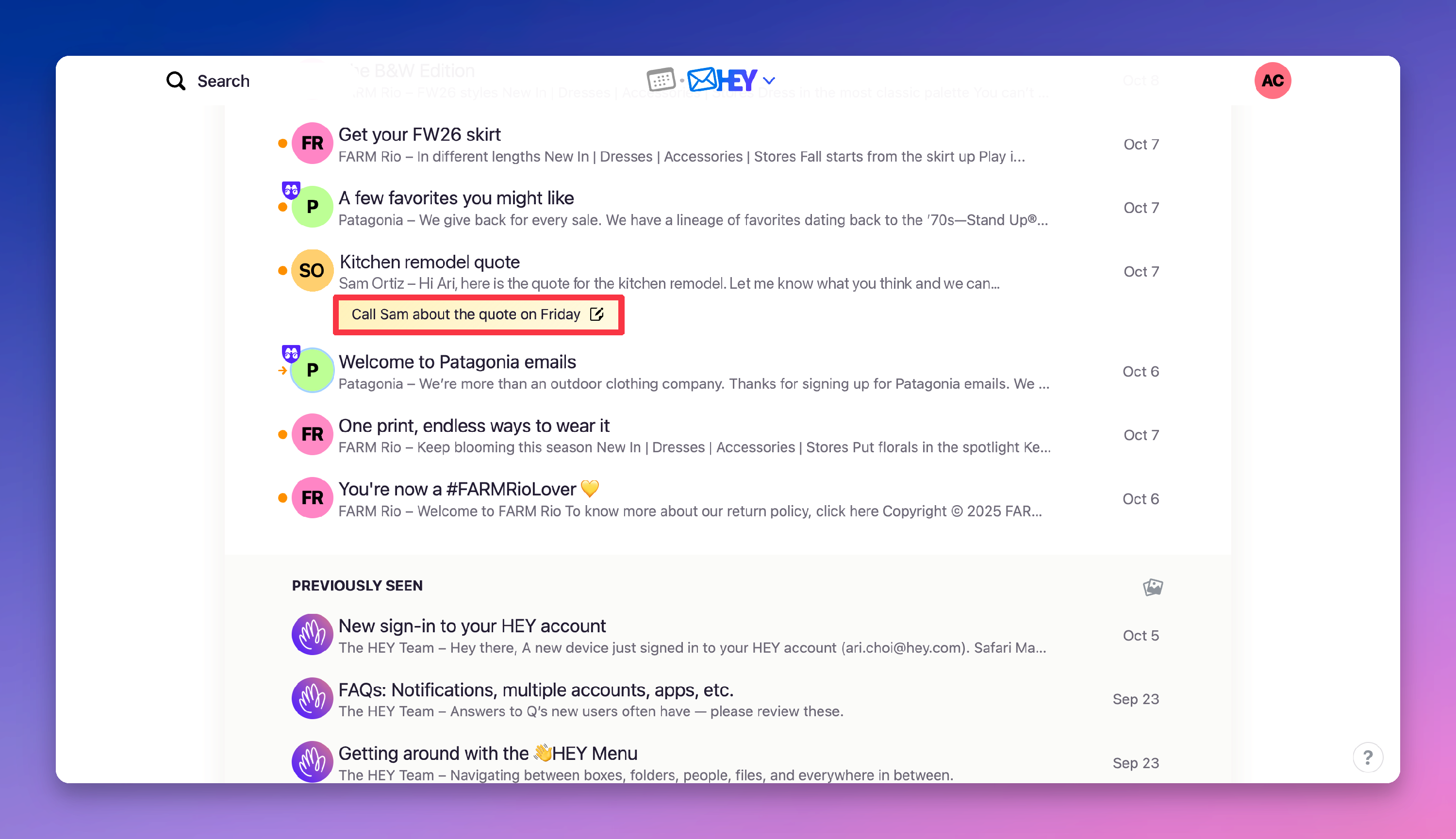Screen dimensions: 1456x839
Task: Click unread dot on #FARMRioLover email
Action: pos(282,498)
